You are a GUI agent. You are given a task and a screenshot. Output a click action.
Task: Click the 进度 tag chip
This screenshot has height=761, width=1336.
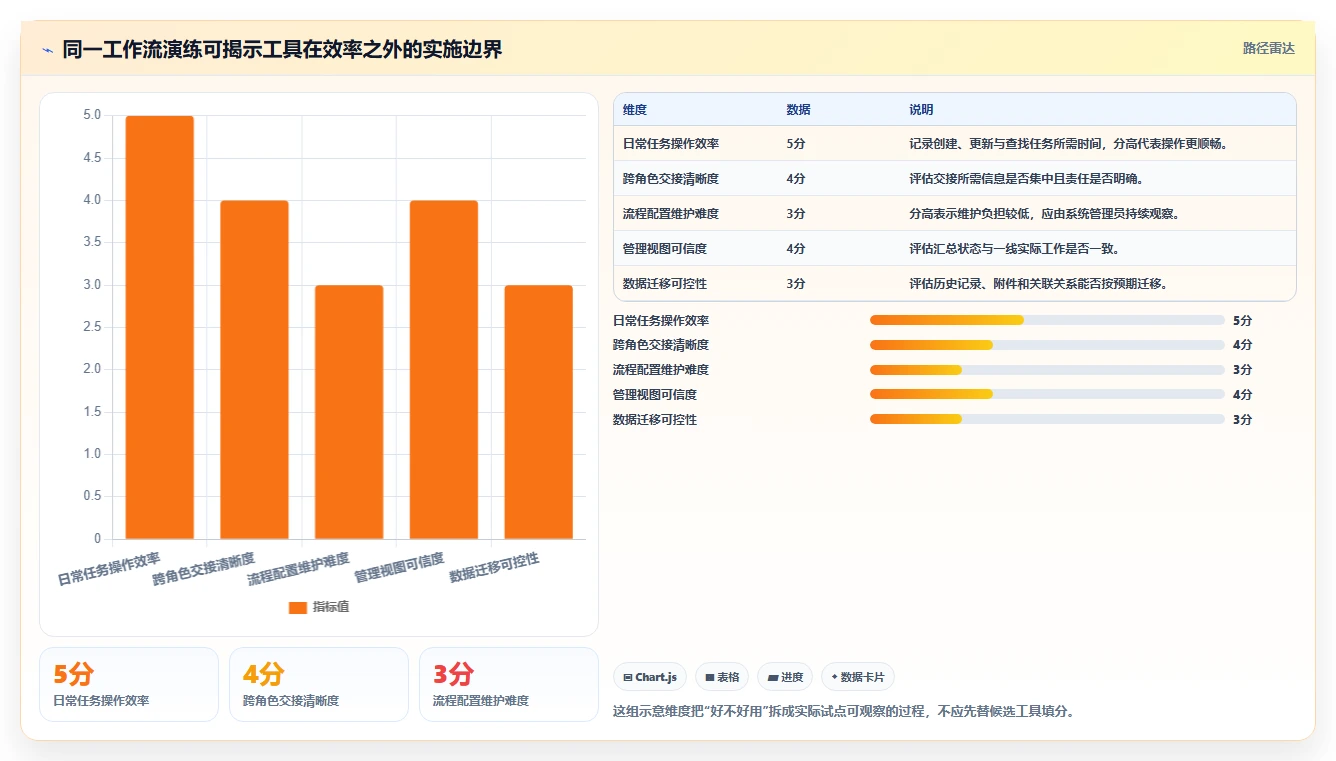coord(785,677)
